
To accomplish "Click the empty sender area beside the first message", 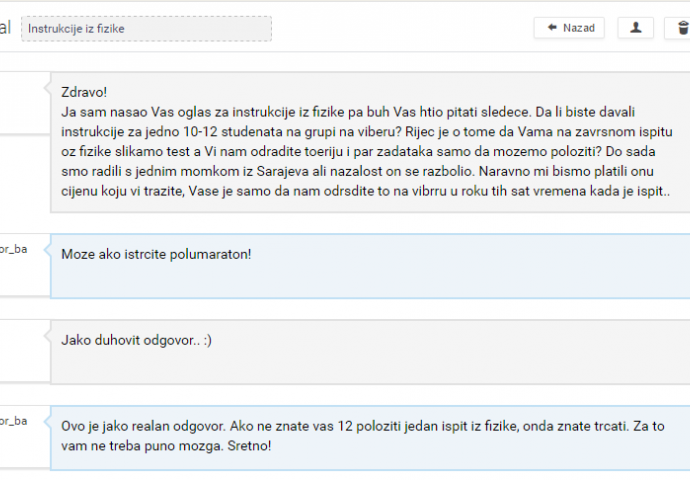I will (20, 141).
